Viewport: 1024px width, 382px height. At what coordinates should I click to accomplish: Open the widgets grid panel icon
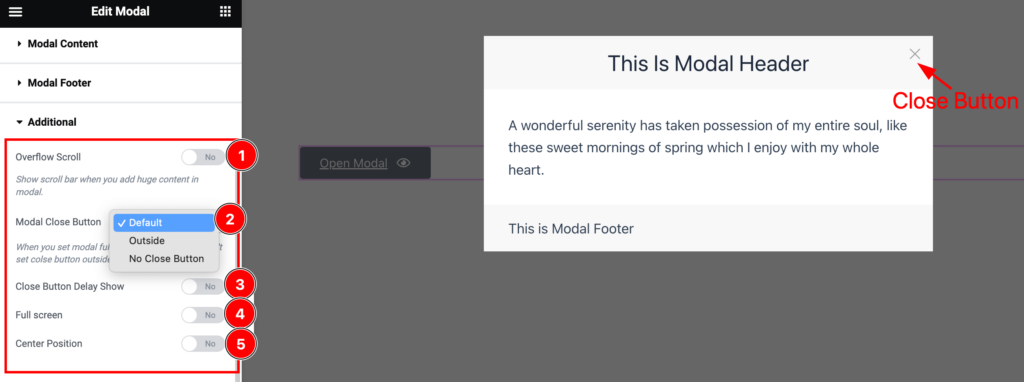225,11
